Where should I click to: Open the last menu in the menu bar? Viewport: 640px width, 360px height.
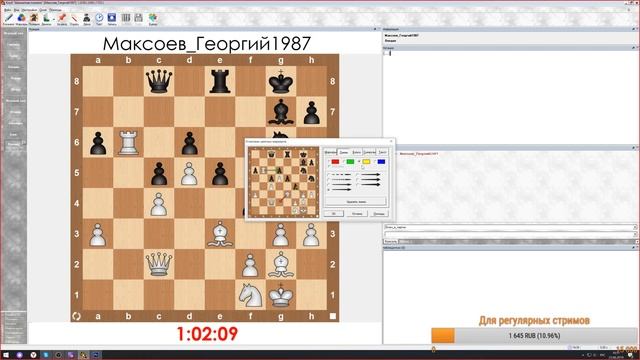(x=55, y=10)
